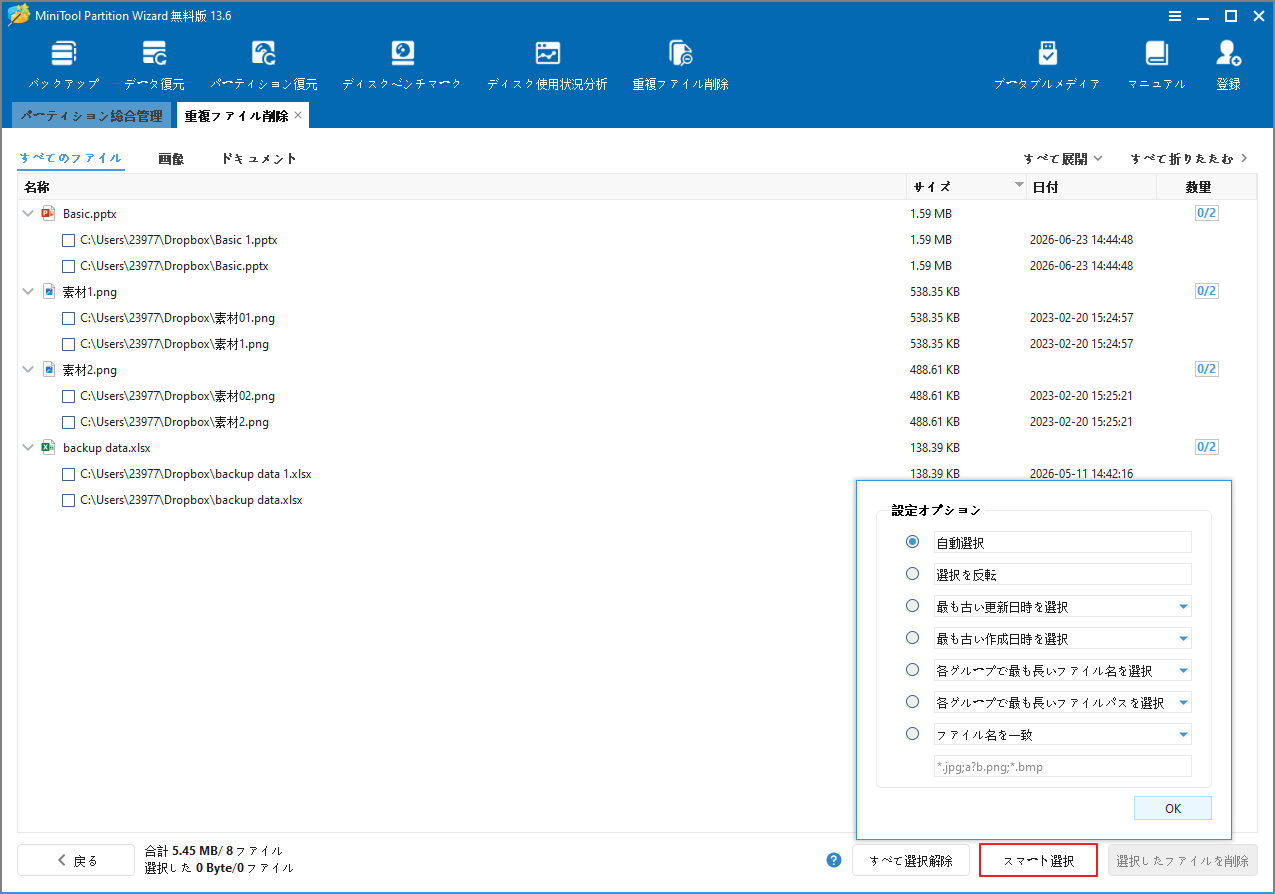The width and height of the screenshot is (1275, 894).
Task: Launch パーティション復元 (Partition Recovery) tool
Action: (264, 66)
